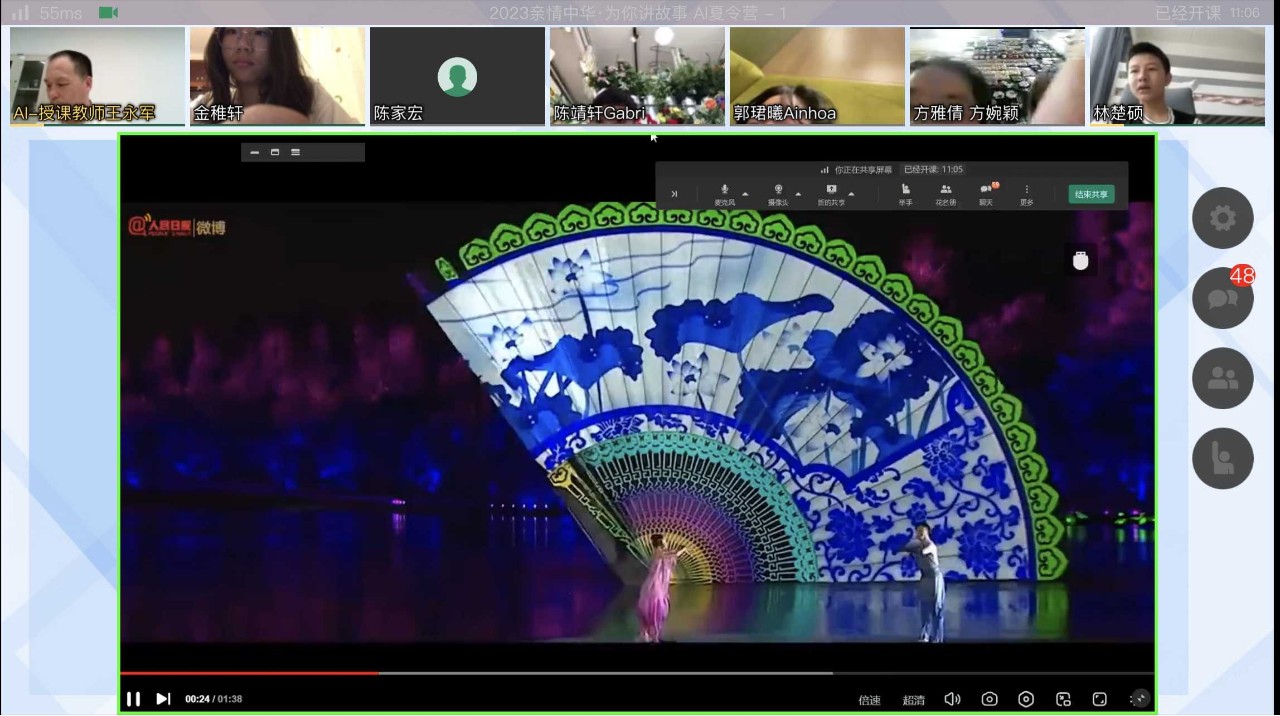Raise hand with 举手 button
The image size is (1280, 716).
click(x=906, y=194)
